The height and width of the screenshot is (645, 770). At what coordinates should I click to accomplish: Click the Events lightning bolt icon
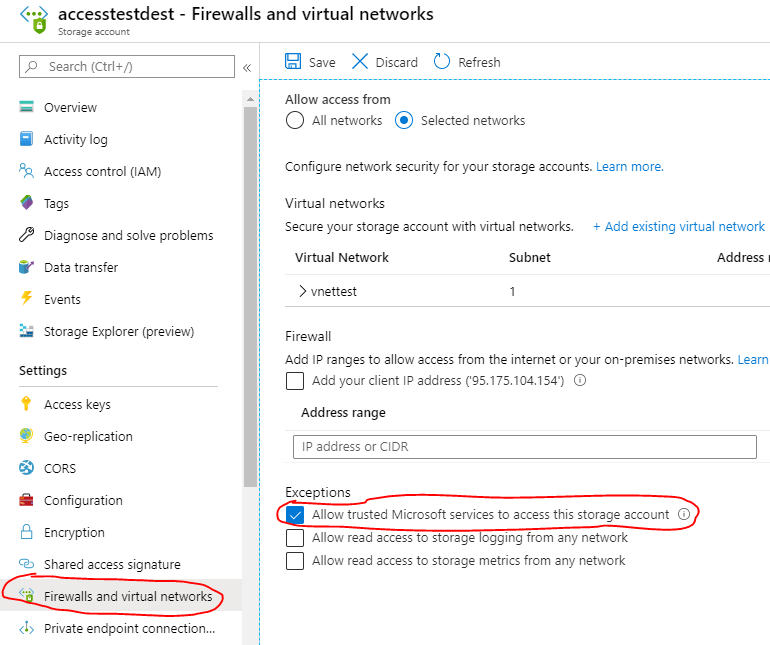[x=26, y=299]
